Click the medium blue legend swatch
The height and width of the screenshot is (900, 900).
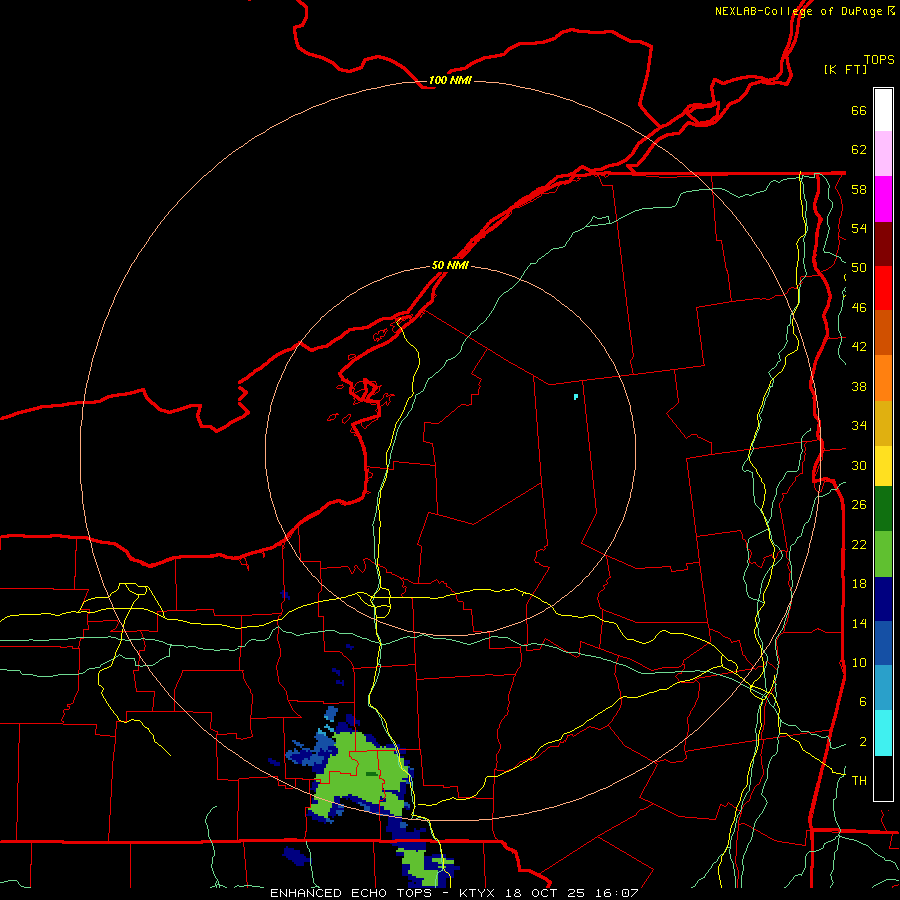tap(883, 643)
